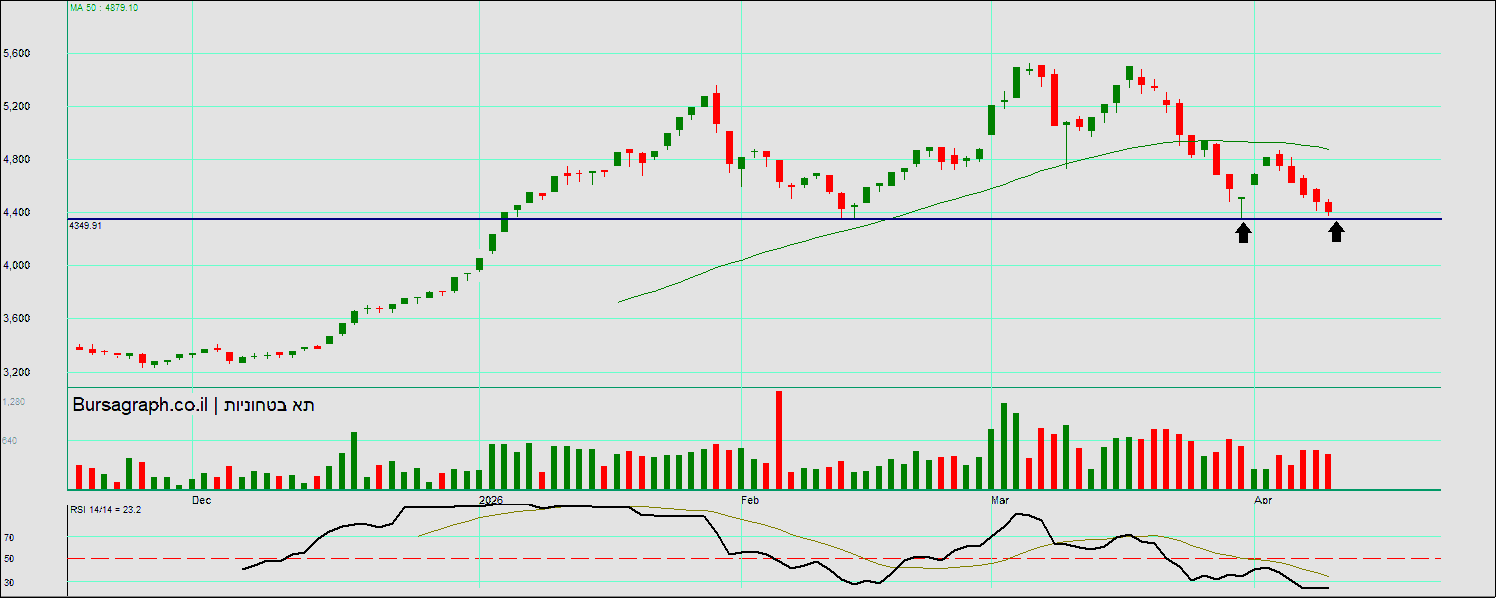Click the 2026 year label on time axis
The height and width of the screenshot is (598, 1496).
[x=490, y=498]
